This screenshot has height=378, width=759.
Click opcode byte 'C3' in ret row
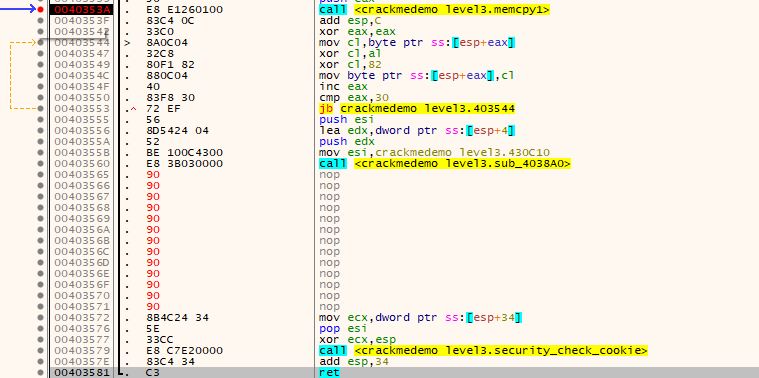point(153,372)
